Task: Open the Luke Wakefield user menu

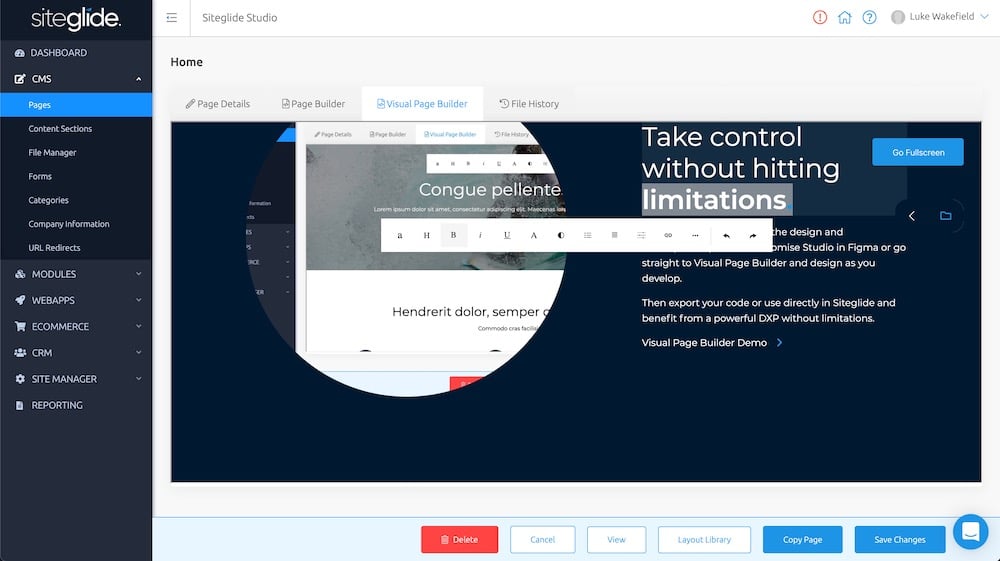Action: [x=939, y=17]
